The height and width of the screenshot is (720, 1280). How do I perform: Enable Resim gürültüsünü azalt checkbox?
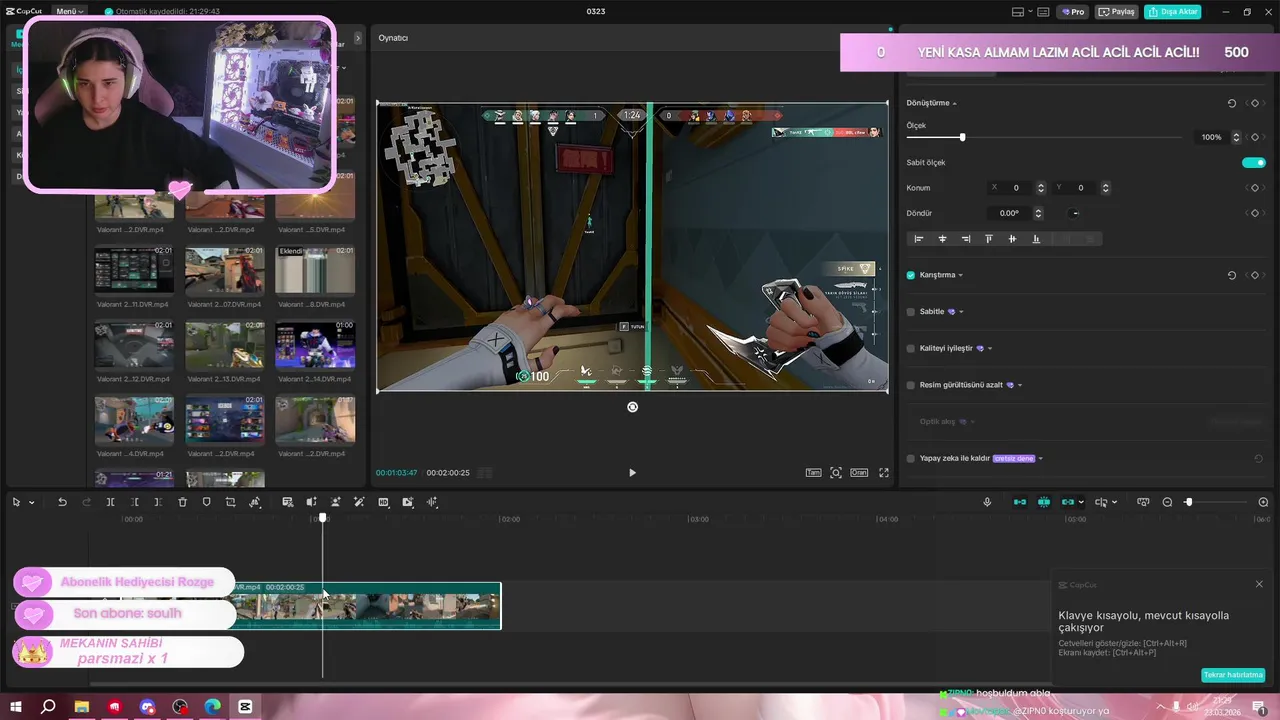910,385
